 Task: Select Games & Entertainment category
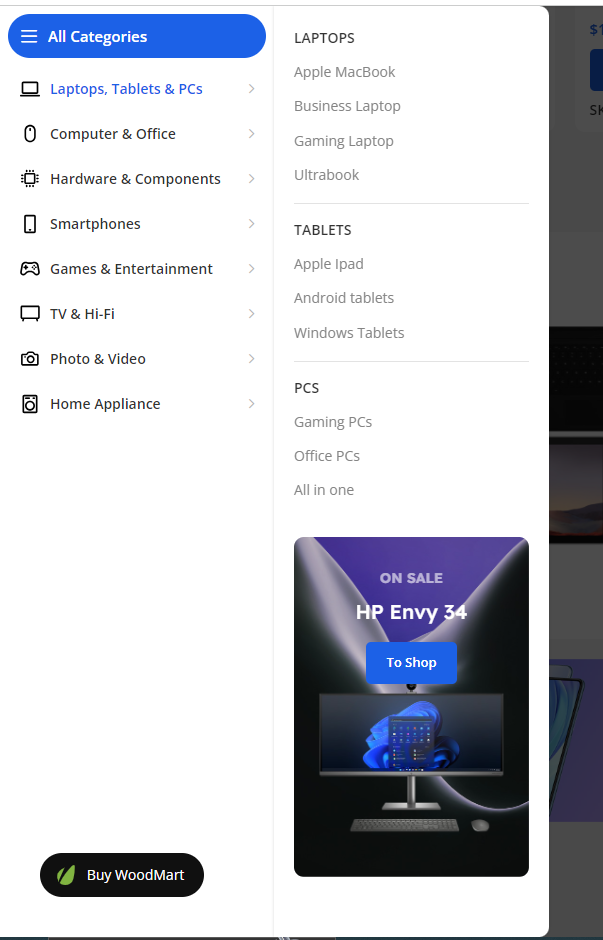tap(137, 269)
